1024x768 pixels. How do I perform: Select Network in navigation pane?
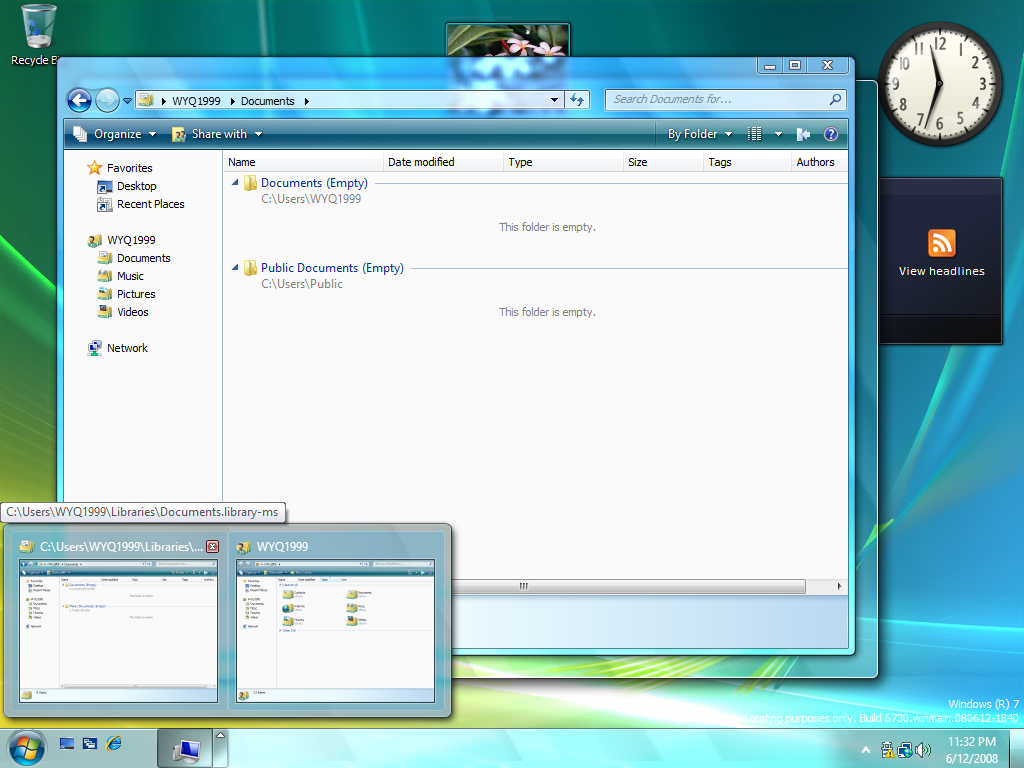pos(127,348)
